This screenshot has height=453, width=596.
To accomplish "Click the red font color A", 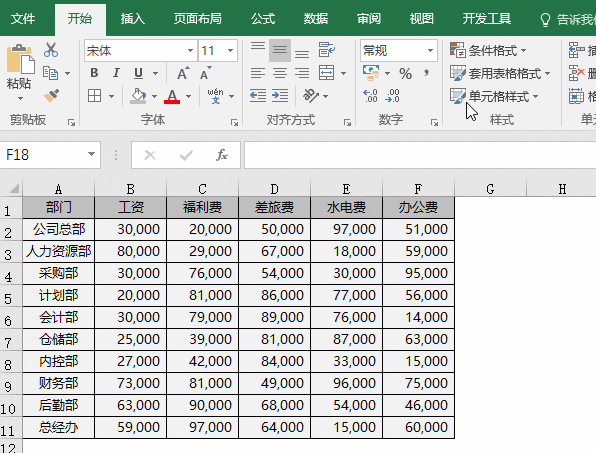I will (x=172, y=96).
